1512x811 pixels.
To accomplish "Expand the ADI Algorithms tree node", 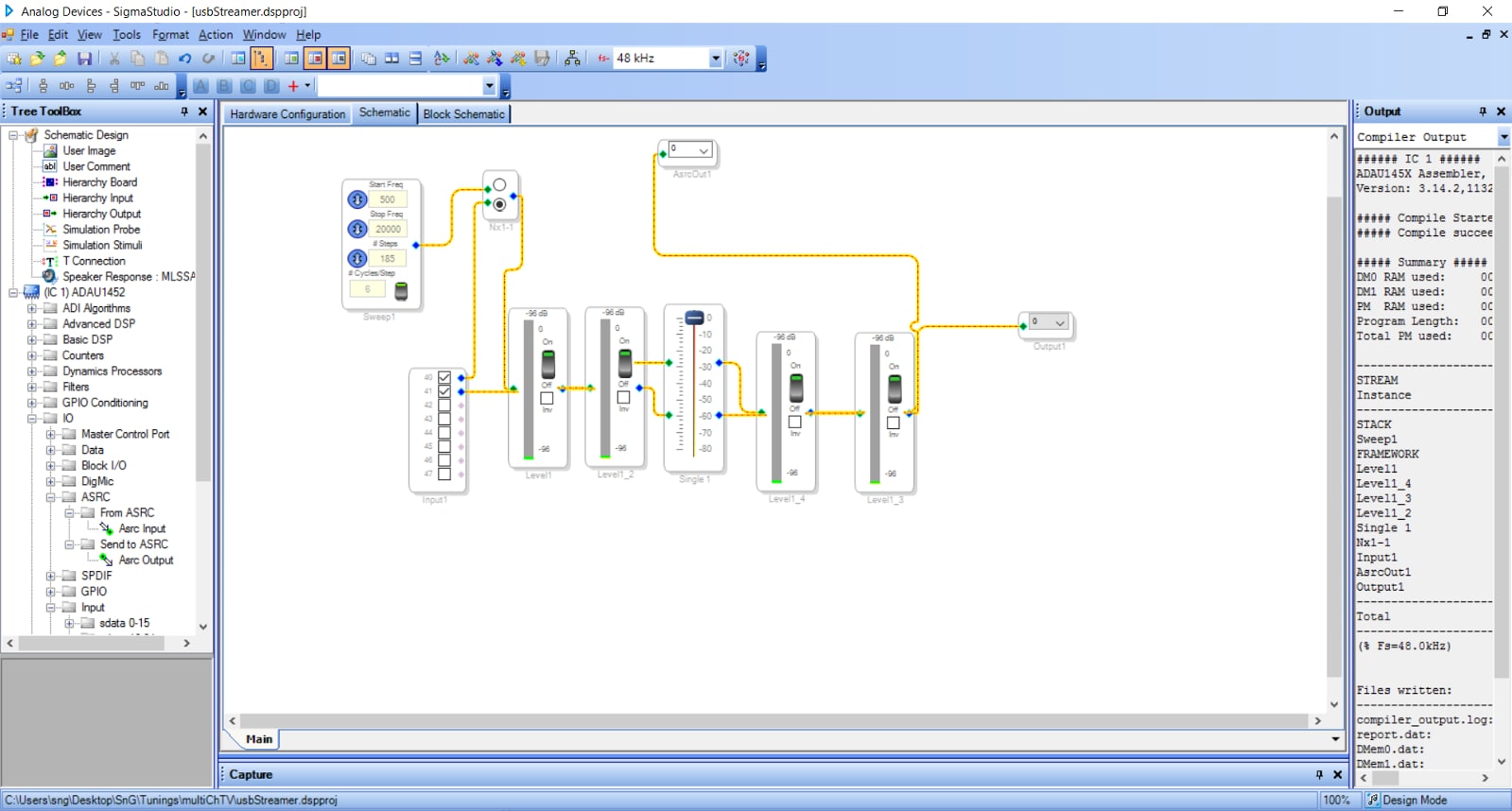I will [31, 308].
